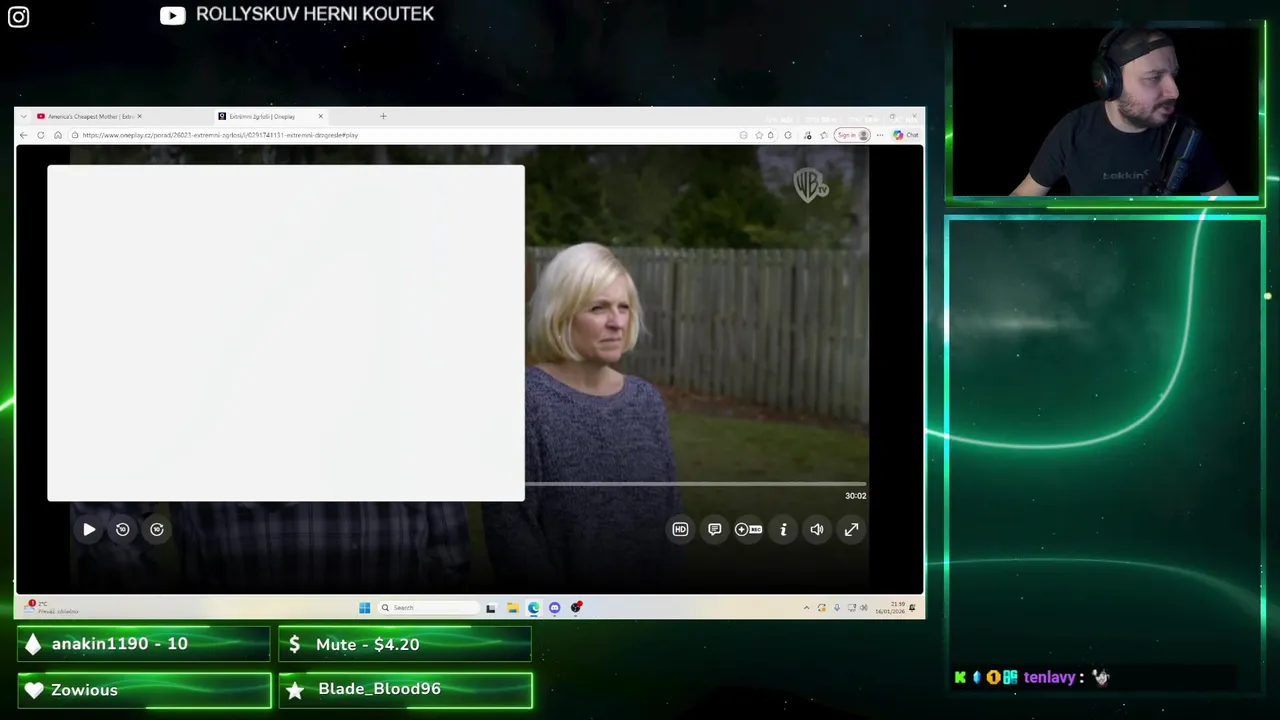Enter fullscreen mode in the player

coord(851,530)
